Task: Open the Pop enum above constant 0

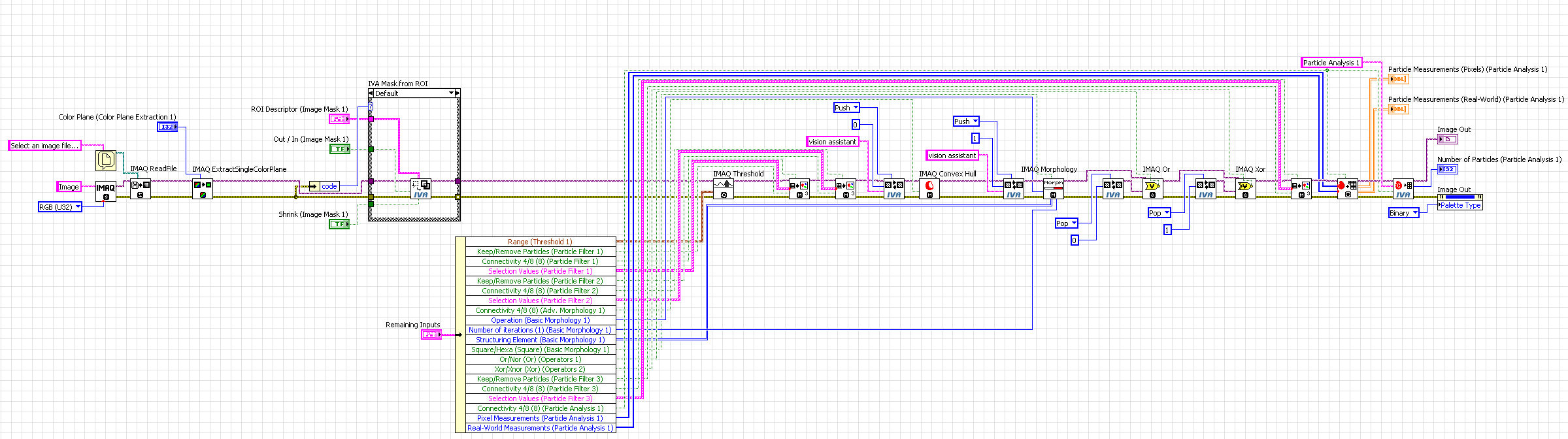Action: (1066, 223)
